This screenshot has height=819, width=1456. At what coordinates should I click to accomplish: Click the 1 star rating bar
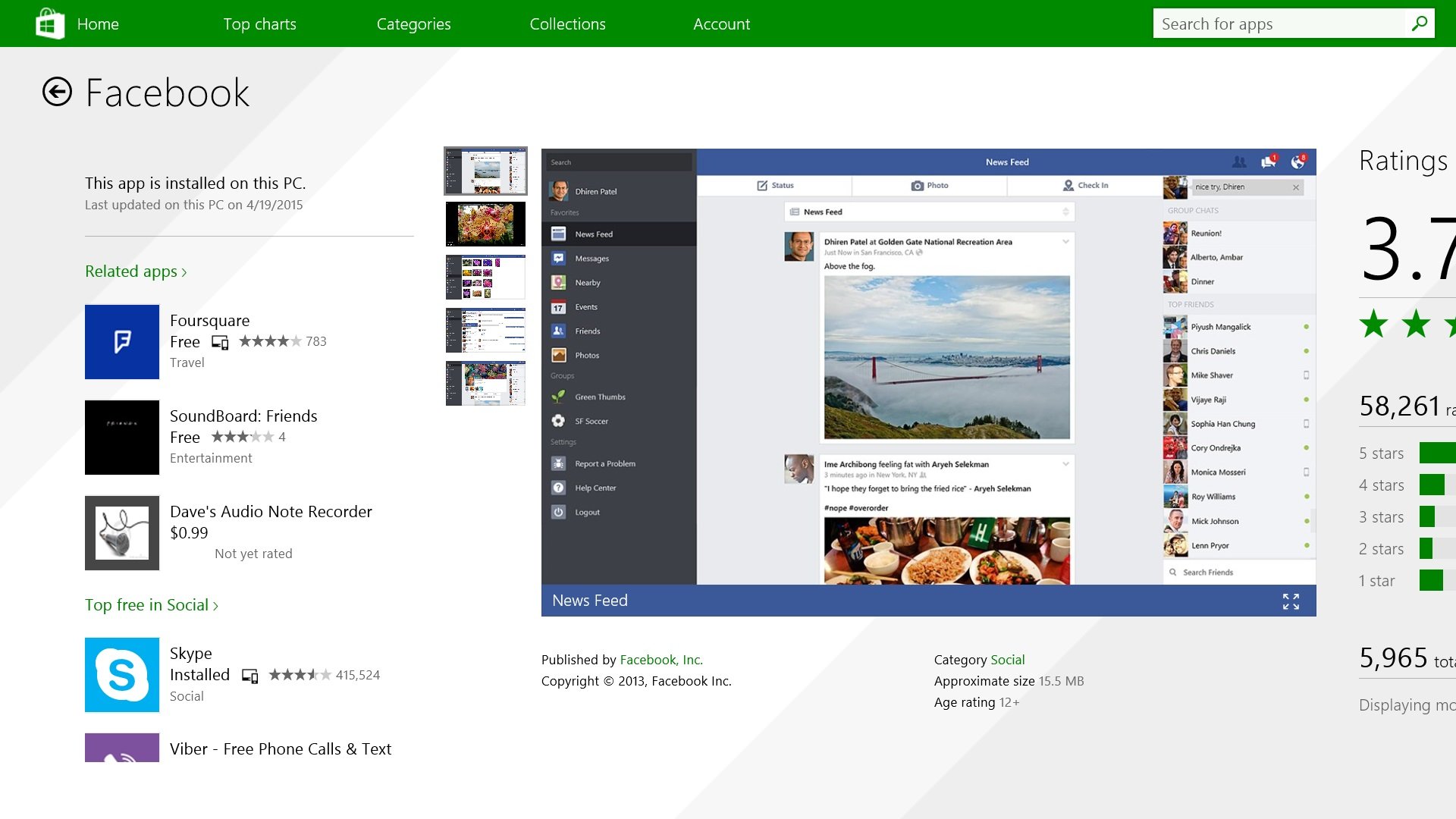click(x=1437, y=581)
